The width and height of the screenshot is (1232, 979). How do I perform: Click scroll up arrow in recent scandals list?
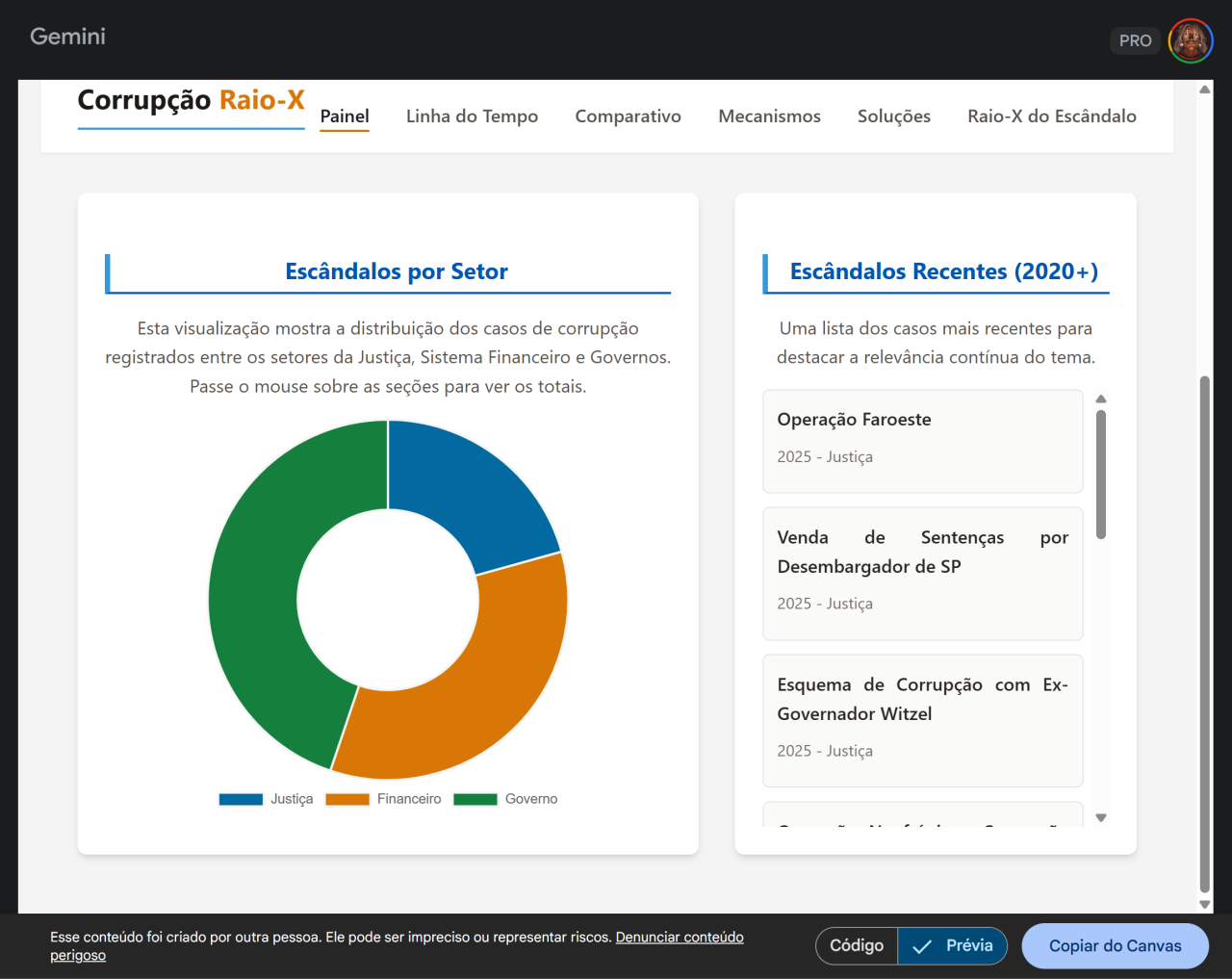[x=1101, y=399]
